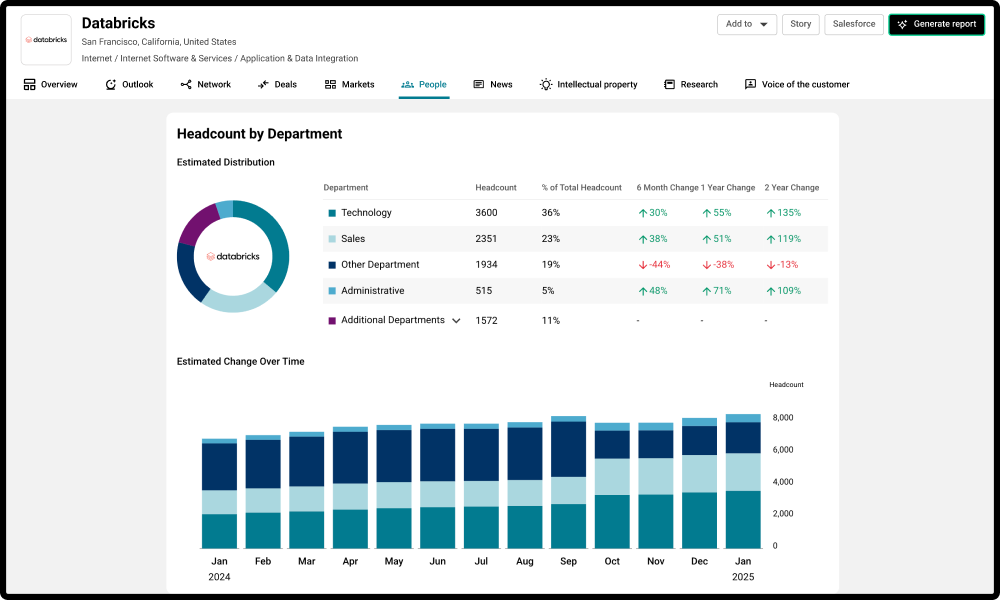Click the News tab icon
The image size is (1000, 600).
coord(479,85)
